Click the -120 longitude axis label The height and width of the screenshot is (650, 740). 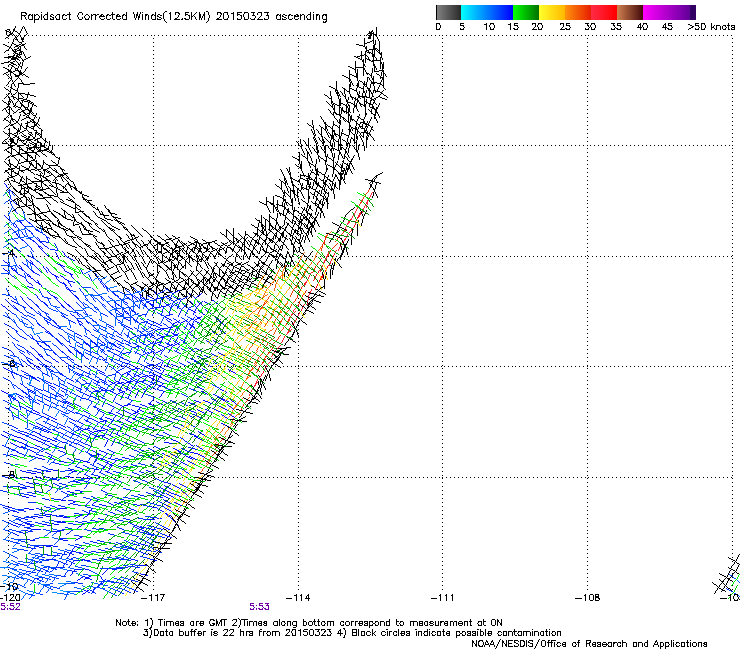pos(10,598)
